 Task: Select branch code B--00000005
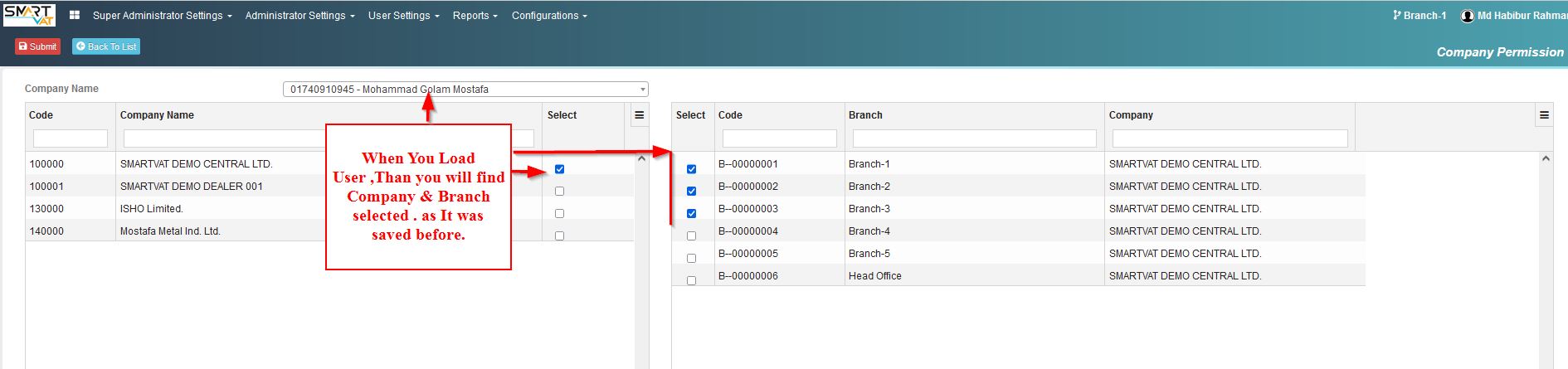click(x=748, y=254)
